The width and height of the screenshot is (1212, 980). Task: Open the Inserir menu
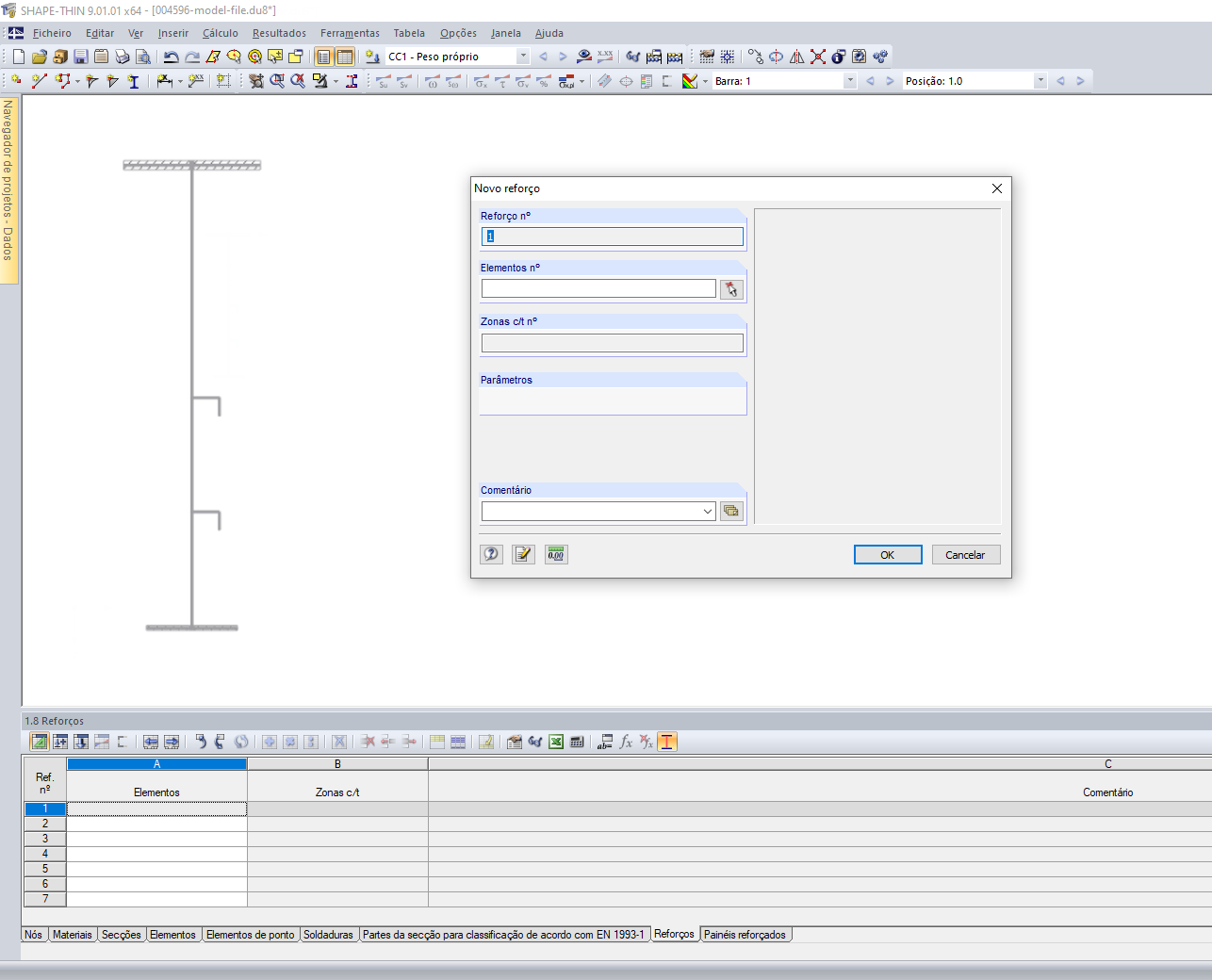click(173, 33)
